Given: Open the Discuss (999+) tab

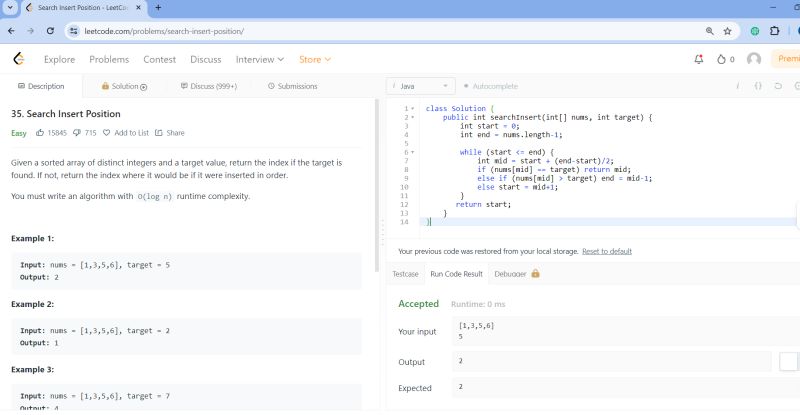Looking at the screenshot, I should click(x=207, y=86).
